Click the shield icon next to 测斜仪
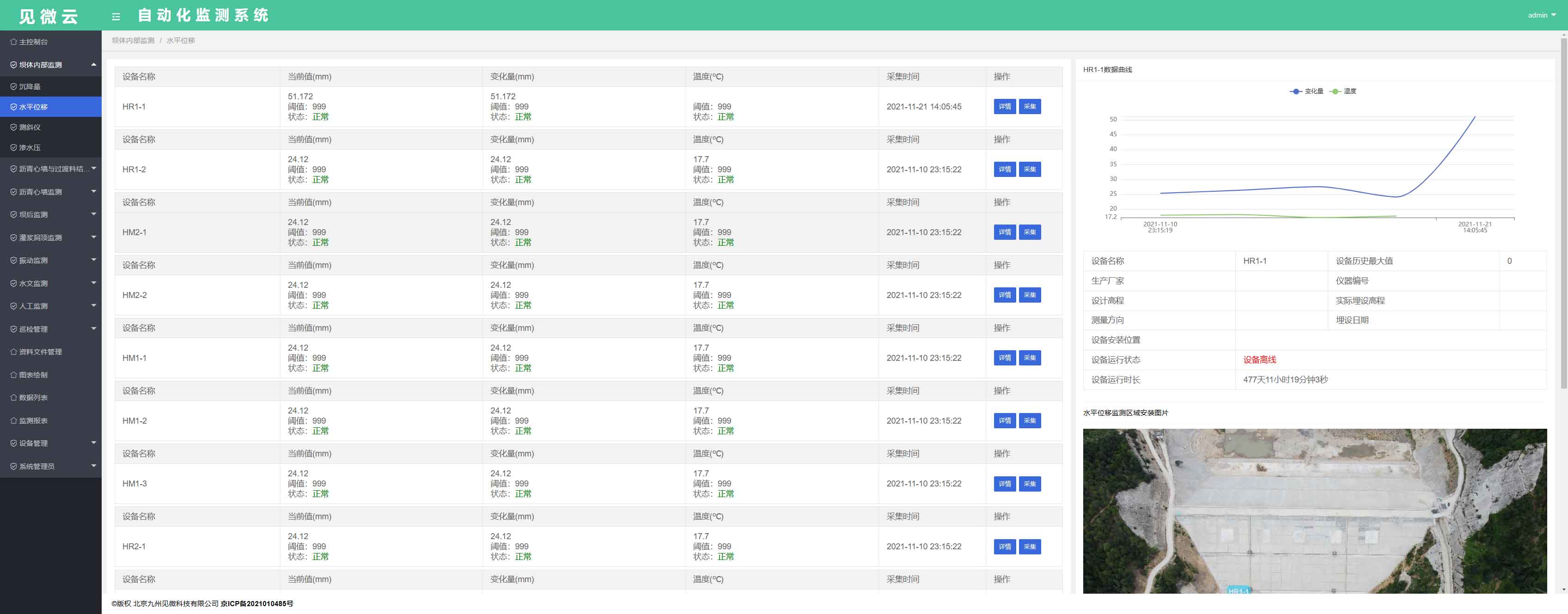Image resolution: width=1568 pixels, height=614 pixels. click(x=13, y=127)
